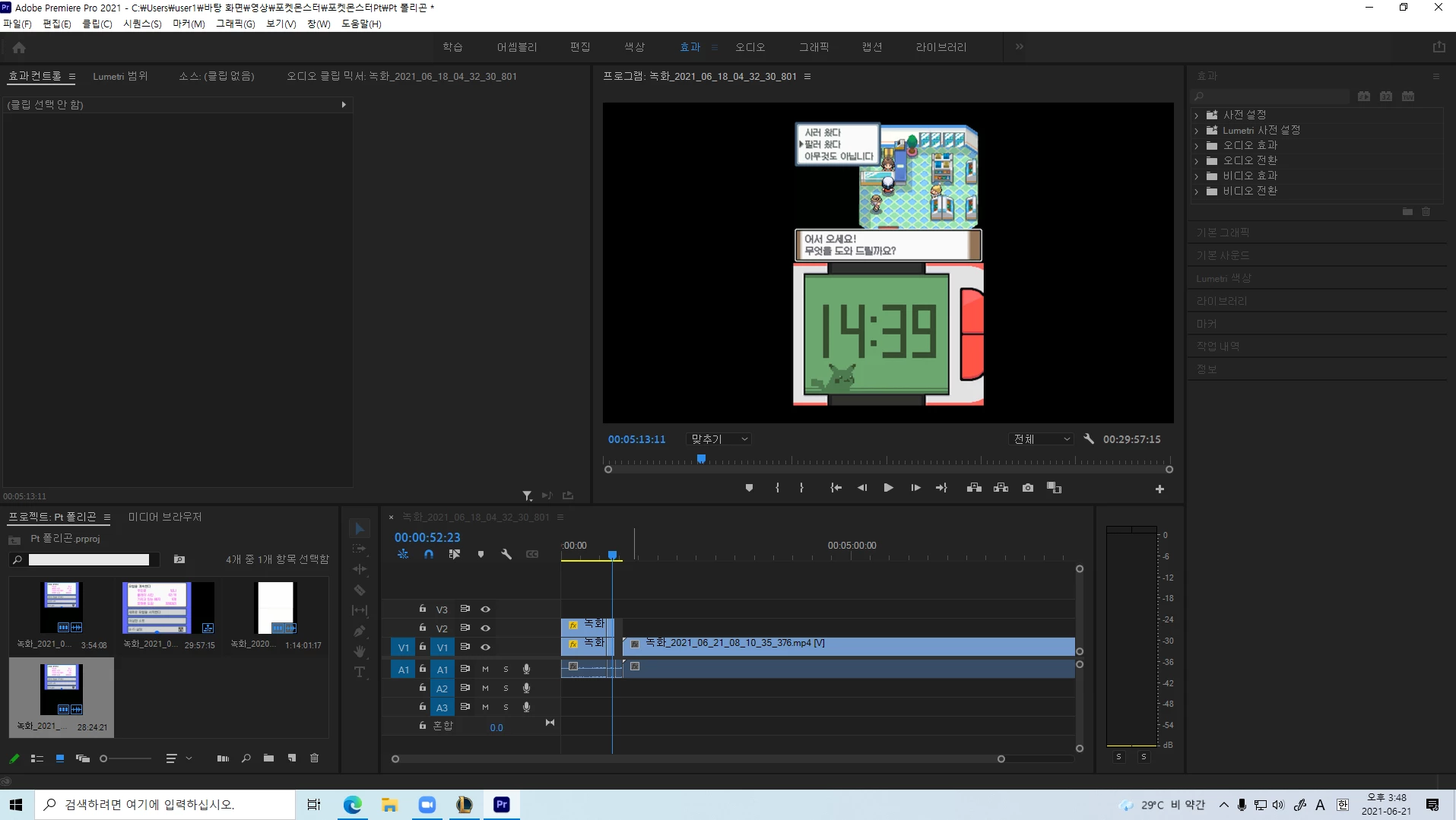This screenshot has height=820, width=1456.
Task: Open the 맞추기 zoom level dropdown
Action: tap(718, 439)
